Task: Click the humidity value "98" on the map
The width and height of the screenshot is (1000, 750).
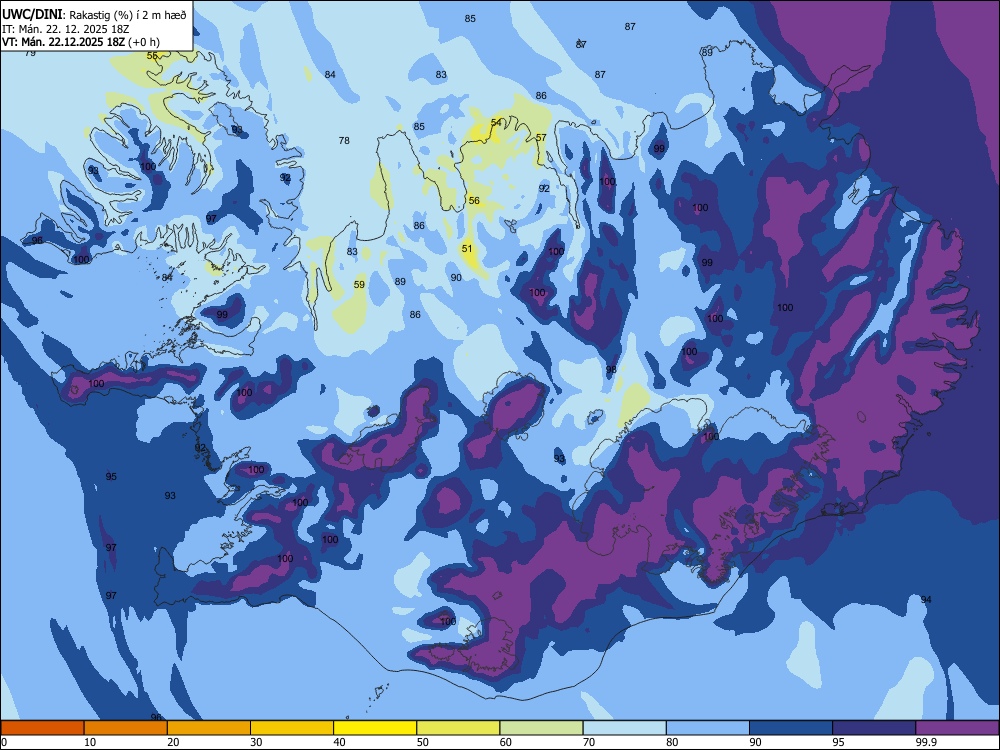Action: (611, 370)
